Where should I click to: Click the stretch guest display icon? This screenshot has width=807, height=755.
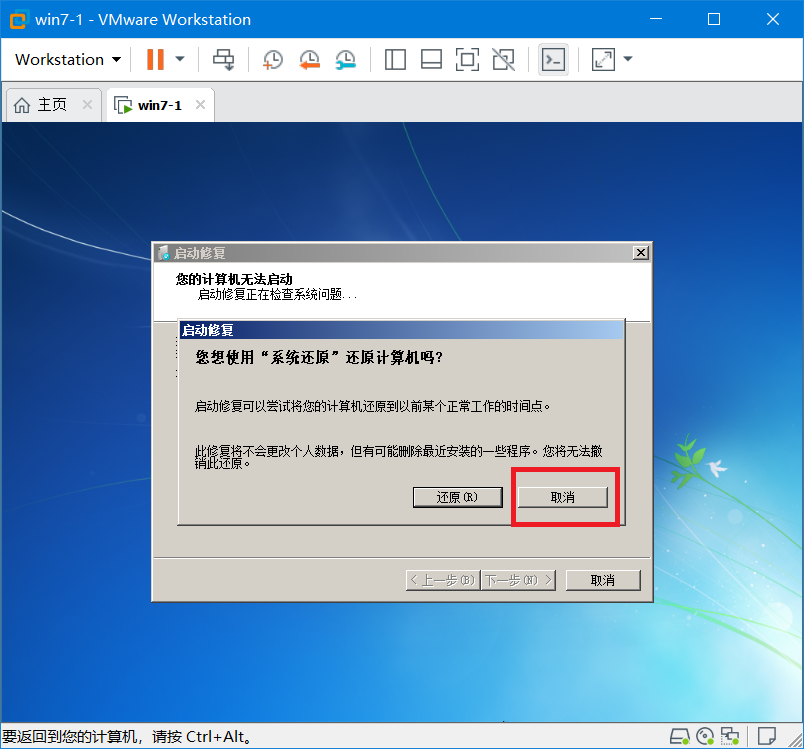click(x=603, y=60)
